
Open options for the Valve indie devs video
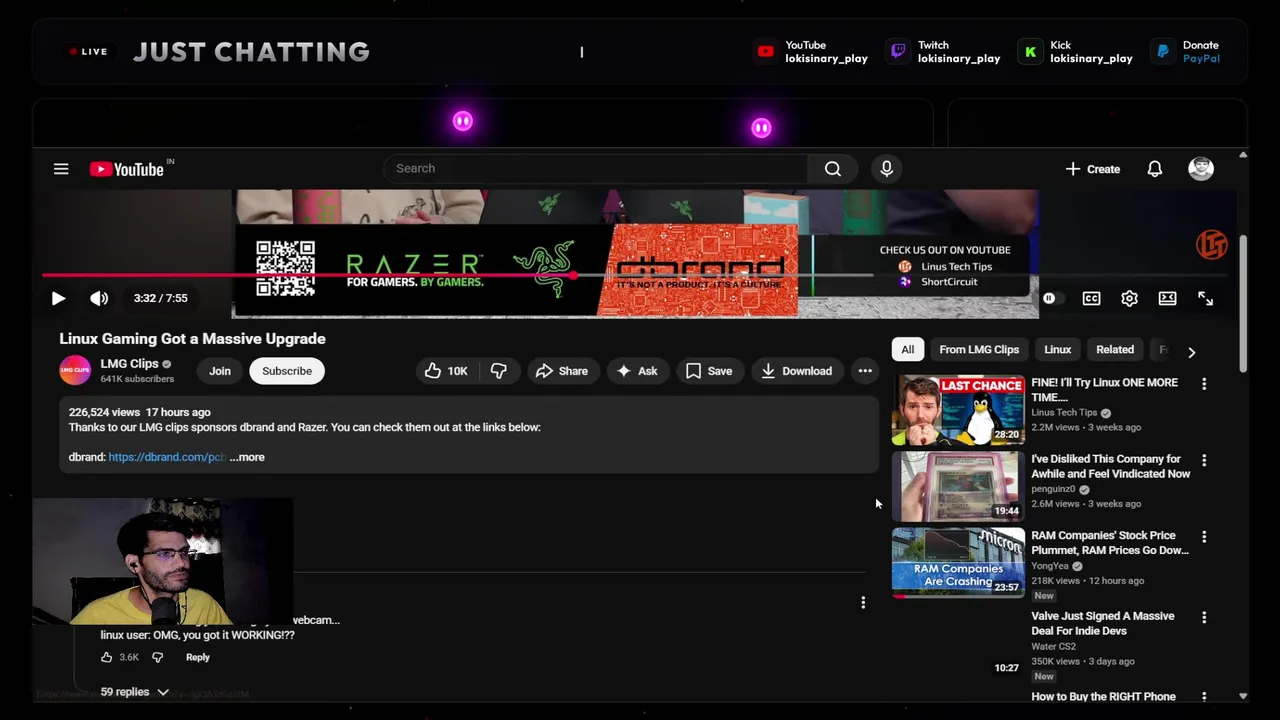1204,618
